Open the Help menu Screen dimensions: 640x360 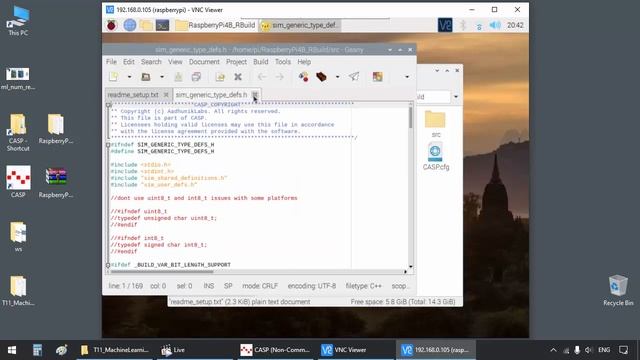click(304, 62)
